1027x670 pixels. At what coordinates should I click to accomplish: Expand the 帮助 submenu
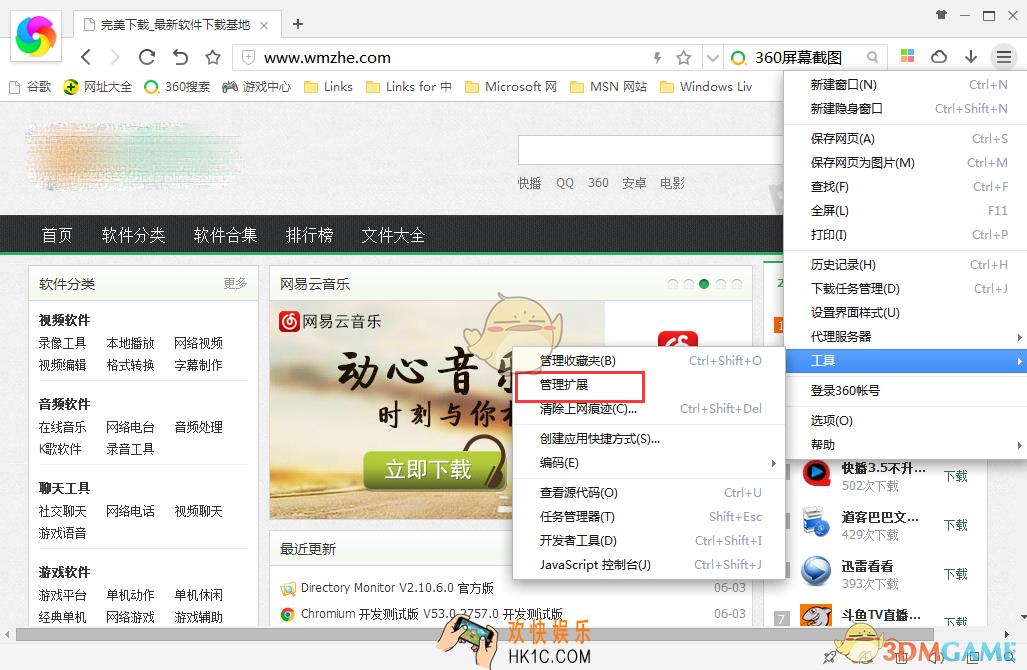[906, 445]
